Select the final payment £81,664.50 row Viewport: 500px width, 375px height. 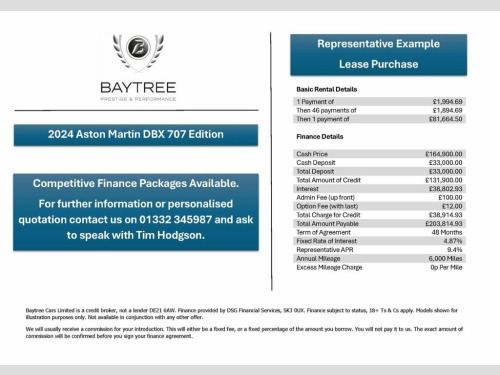[379, 119]
